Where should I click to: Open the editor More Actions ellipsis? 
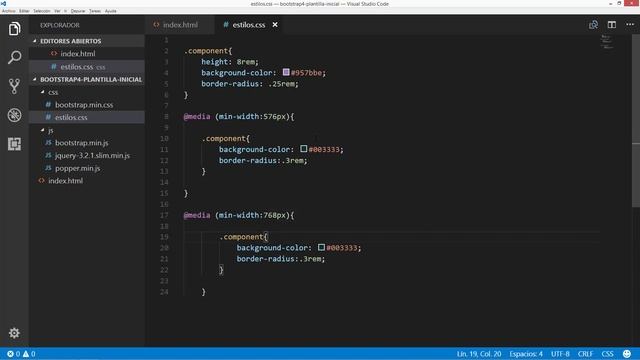coord(630,24)
